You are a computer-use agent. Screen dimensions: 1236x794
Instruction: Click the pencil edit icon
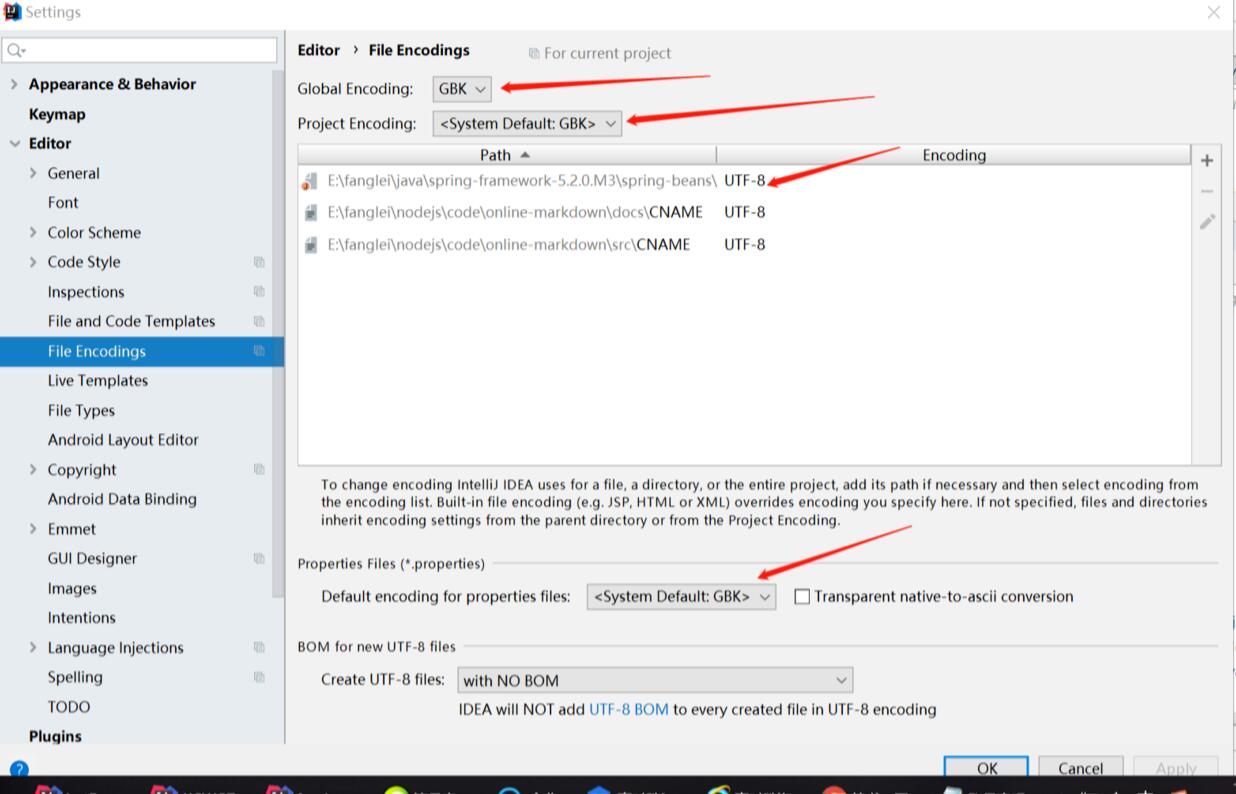coord(1207,222)
